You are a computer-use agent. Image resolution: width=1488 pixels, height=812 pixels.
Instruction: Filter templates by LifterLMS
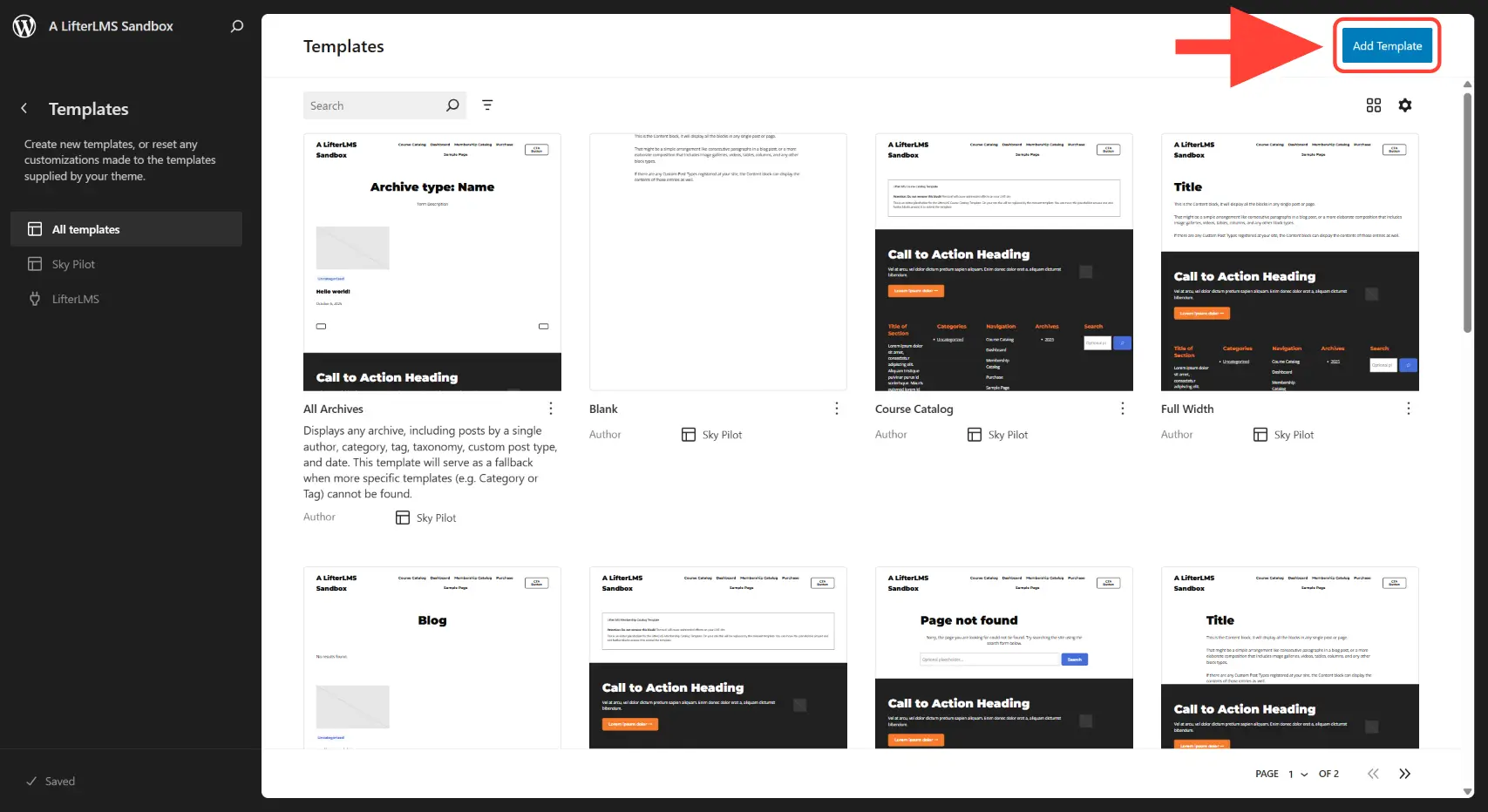[x=75, y=299]
